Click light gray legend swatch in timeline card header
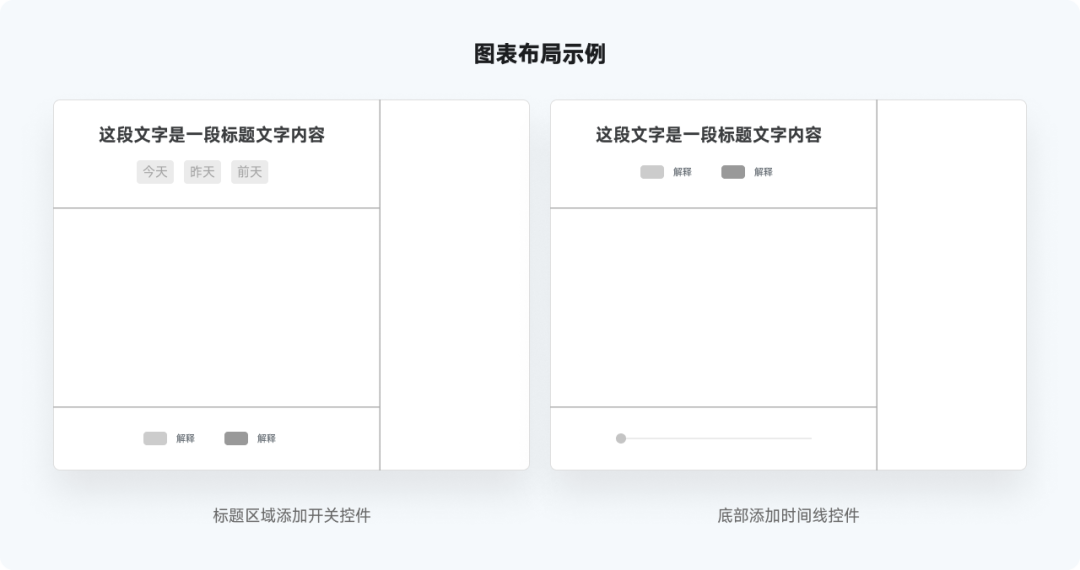The height and width of the screenshot is (570, 1080). click(x=652, y=172)
